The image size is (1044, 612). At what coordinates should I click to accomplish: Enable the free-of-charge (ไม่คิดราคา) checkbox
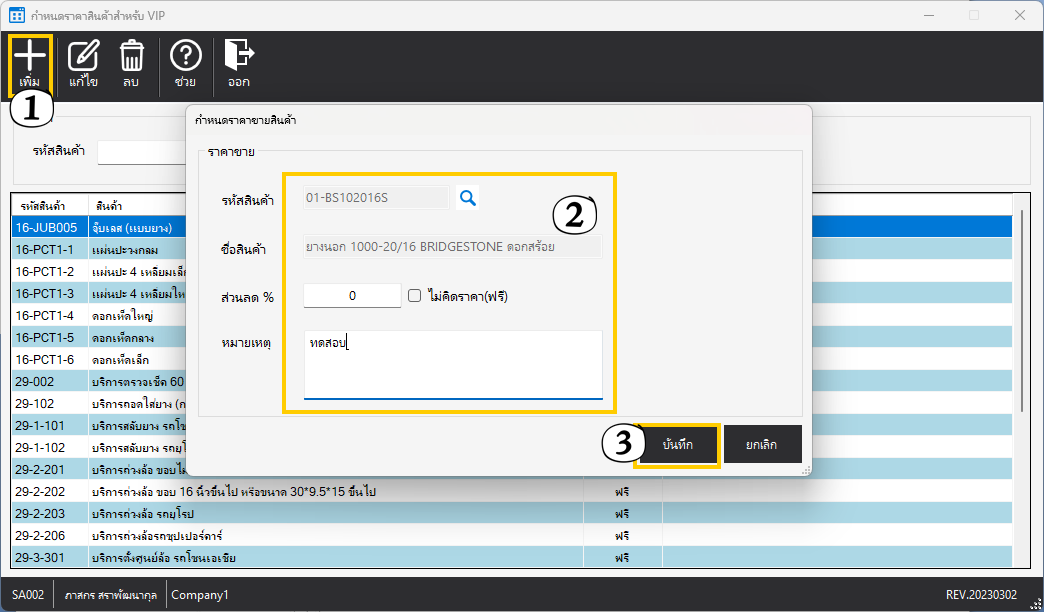click(415, 295)
